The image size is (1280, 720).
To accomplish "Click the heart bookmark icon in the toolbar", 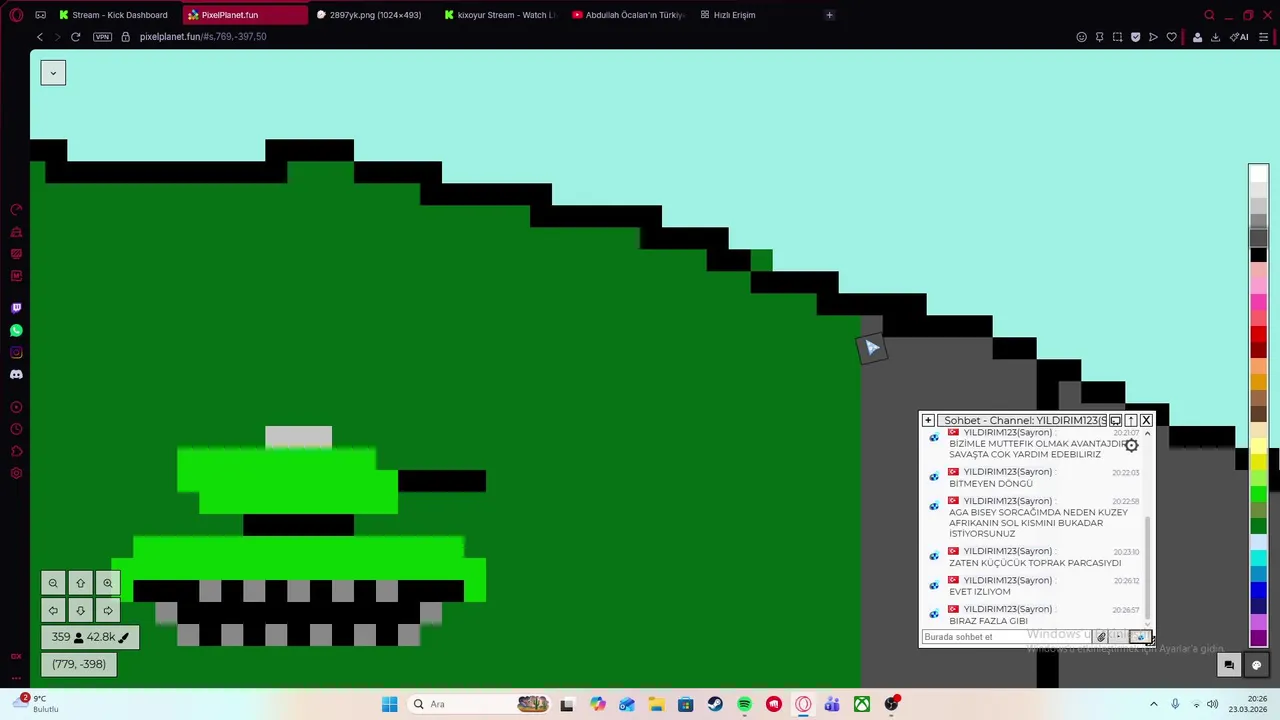I will click(x=1171, y=37).
